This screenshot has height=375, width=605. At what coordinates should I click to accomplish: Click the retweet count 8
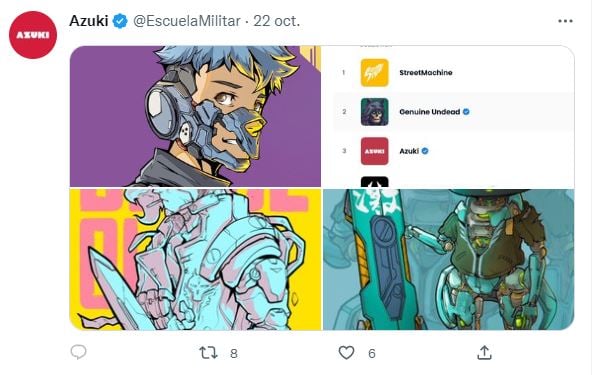(234, 353)
